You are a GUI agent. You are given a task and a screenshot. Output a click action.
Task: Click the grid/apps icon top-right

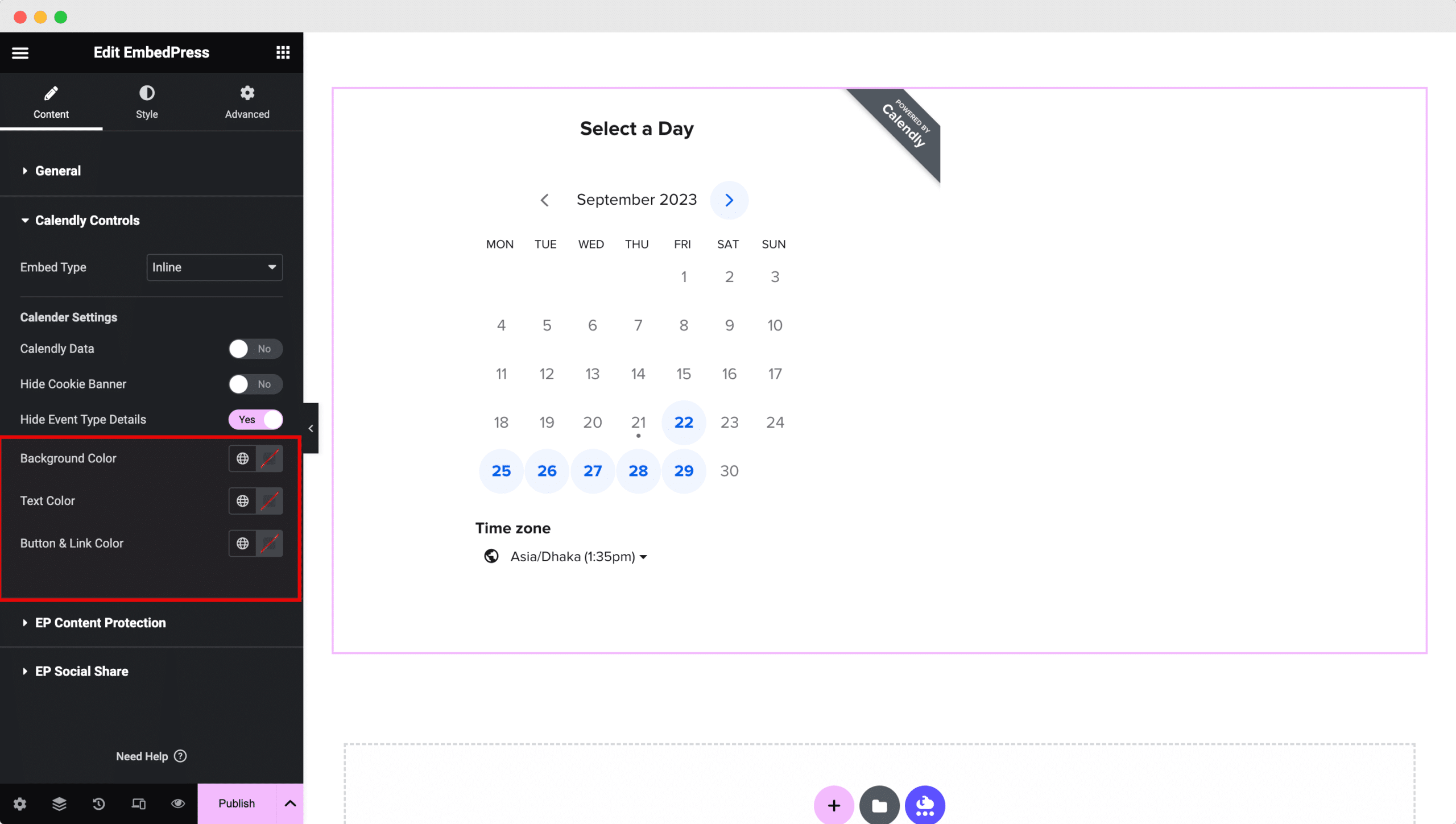pos(283,52)
